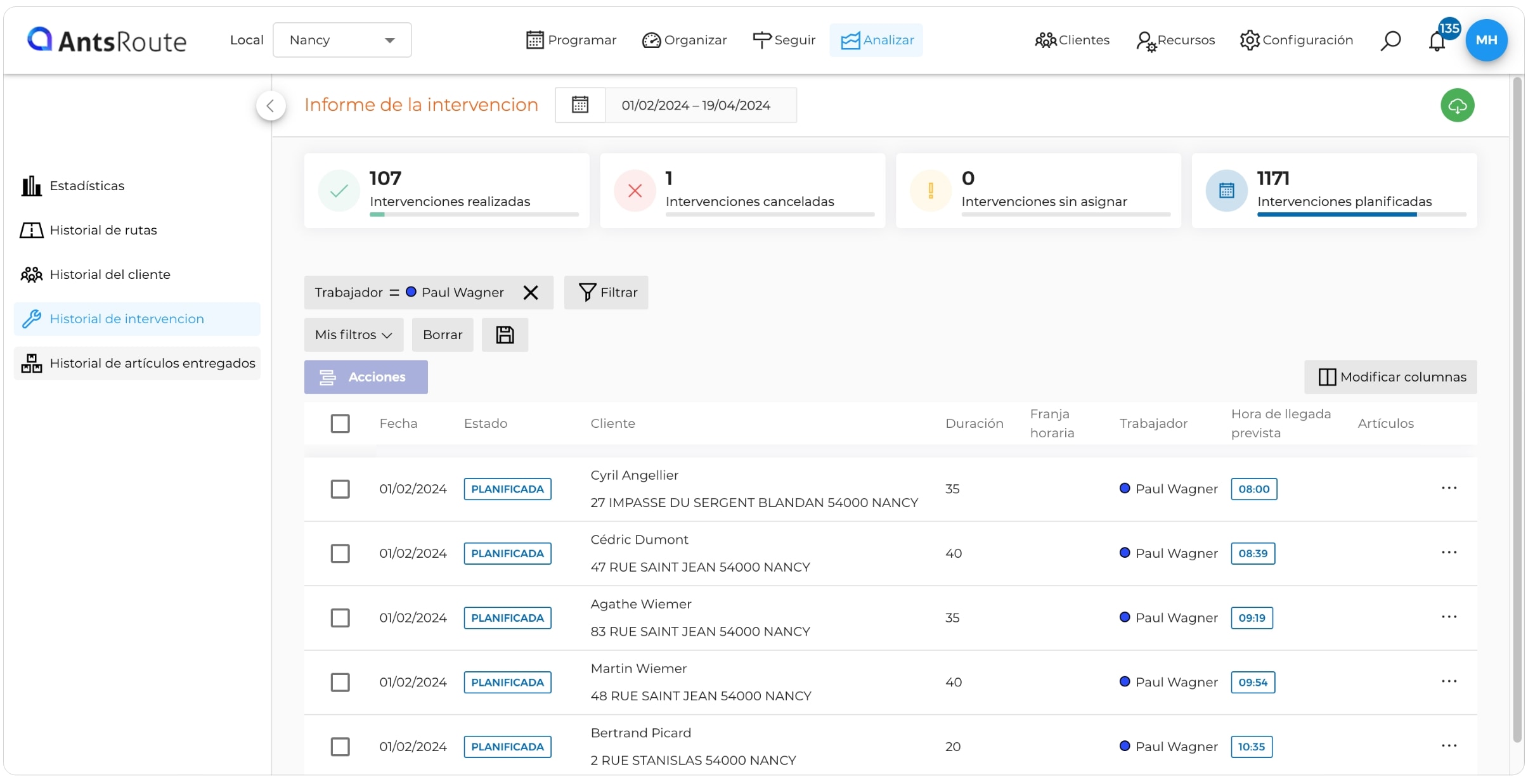The width and height of the screenshot is (1528, 784).
Task: Click the green cloud download export icon
Action: 1457,105
